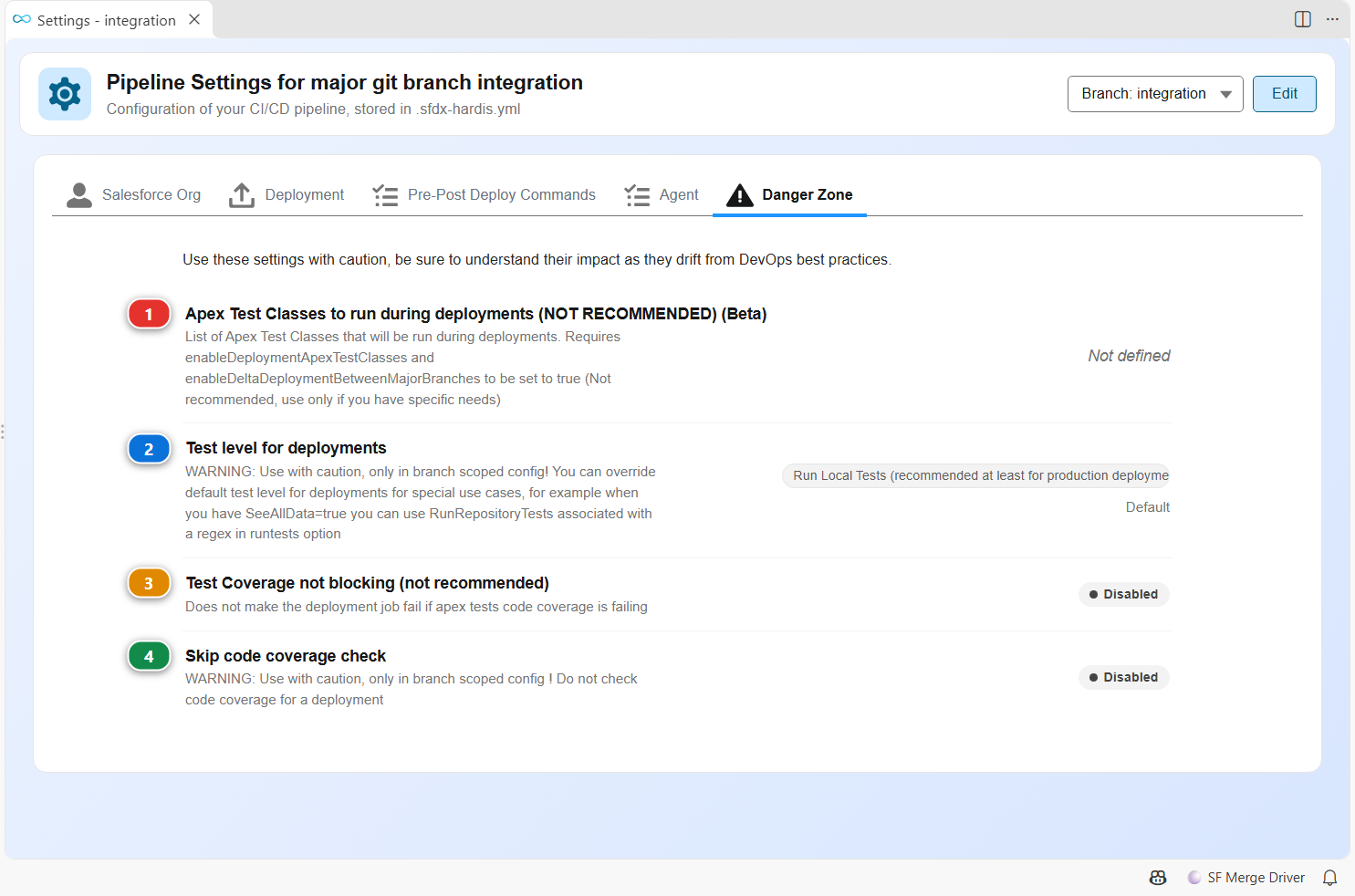Click the blue number 2 badge
1355x896 pixels.
149,449
